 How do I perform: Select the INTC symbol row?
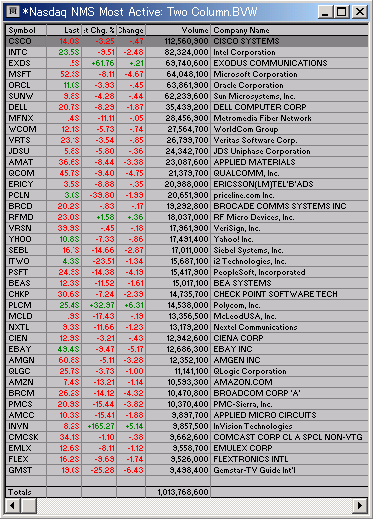coord(187,52)
